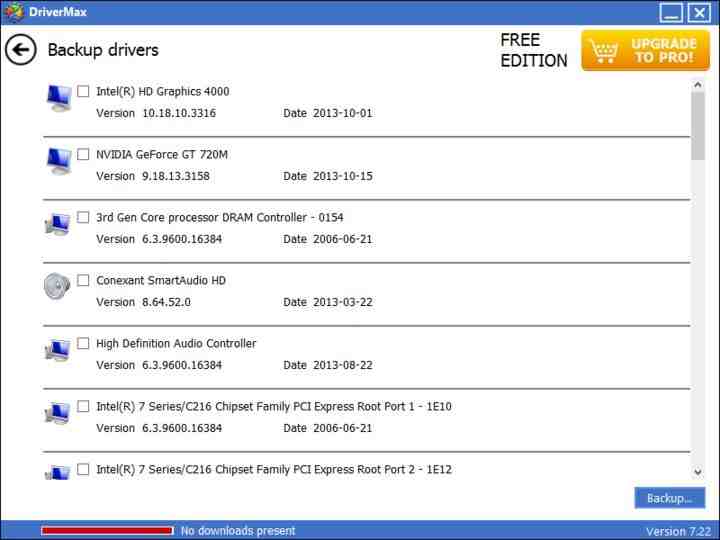Click the NVIDIA GeForce GT 720M name
Screen dimensions: 720x540
162,155
